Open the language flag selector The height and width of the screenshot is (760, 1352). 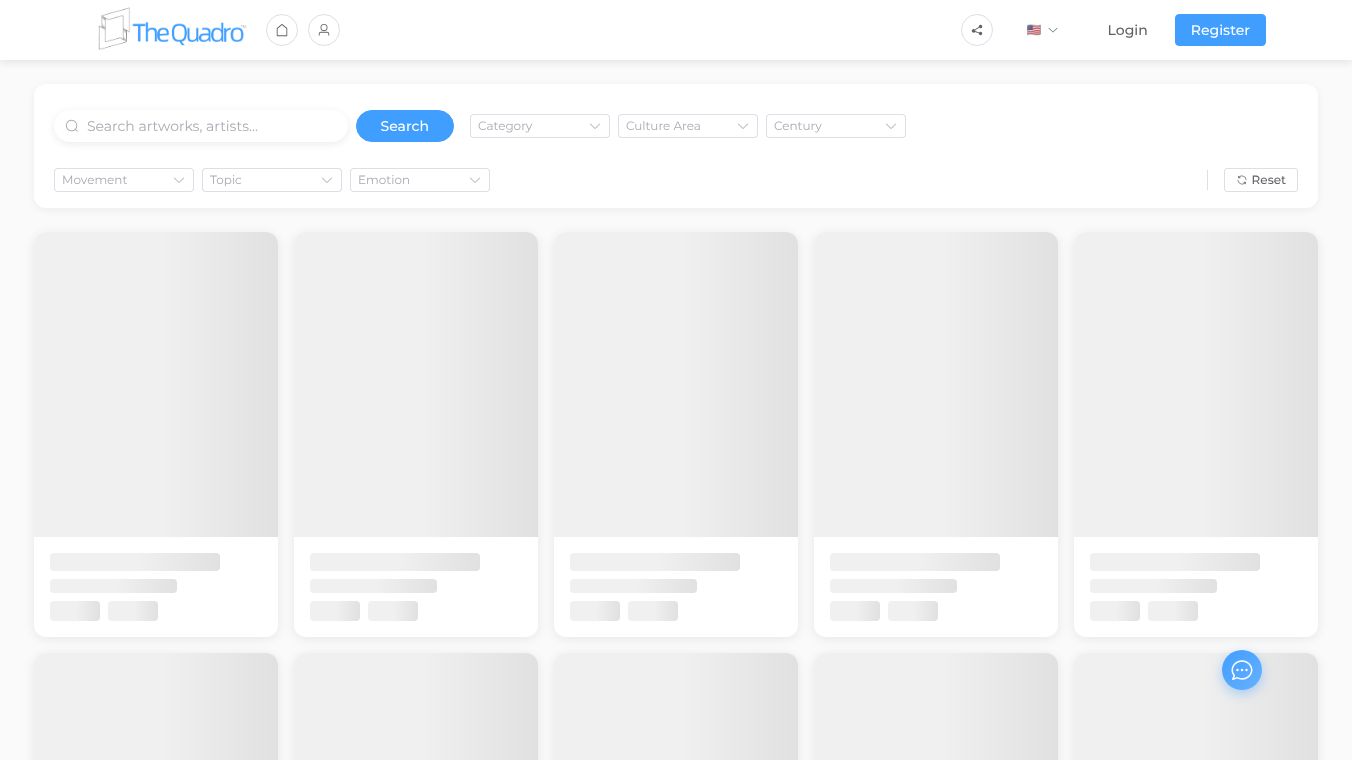point(1042,30)
